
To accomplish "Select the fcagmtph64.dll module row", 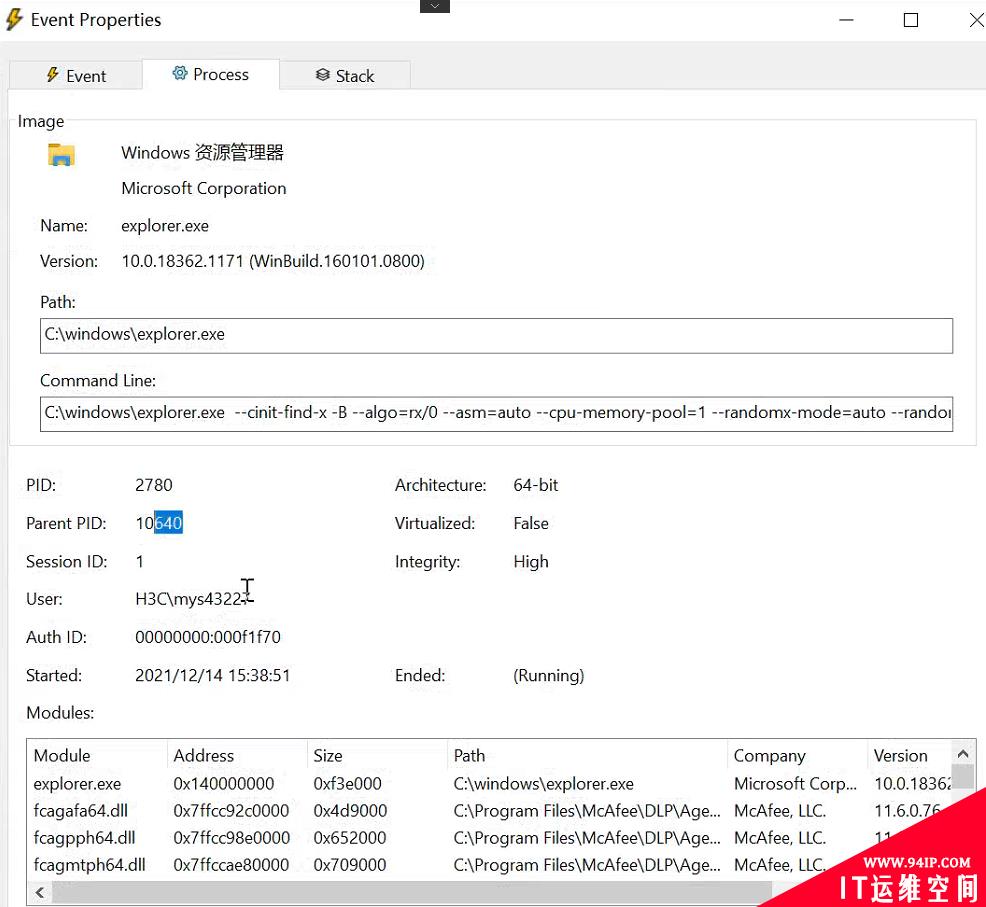I will (490, 865).
